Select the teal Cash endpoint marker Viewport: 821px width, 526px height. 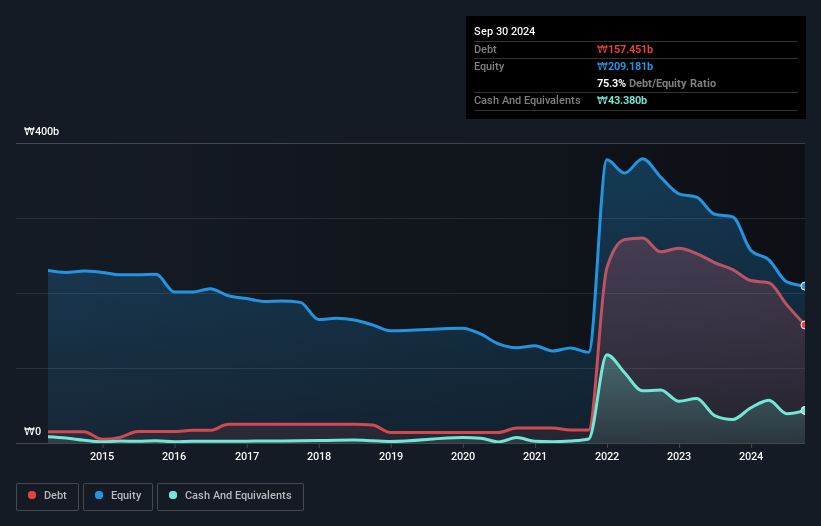(x=804, y=411)
